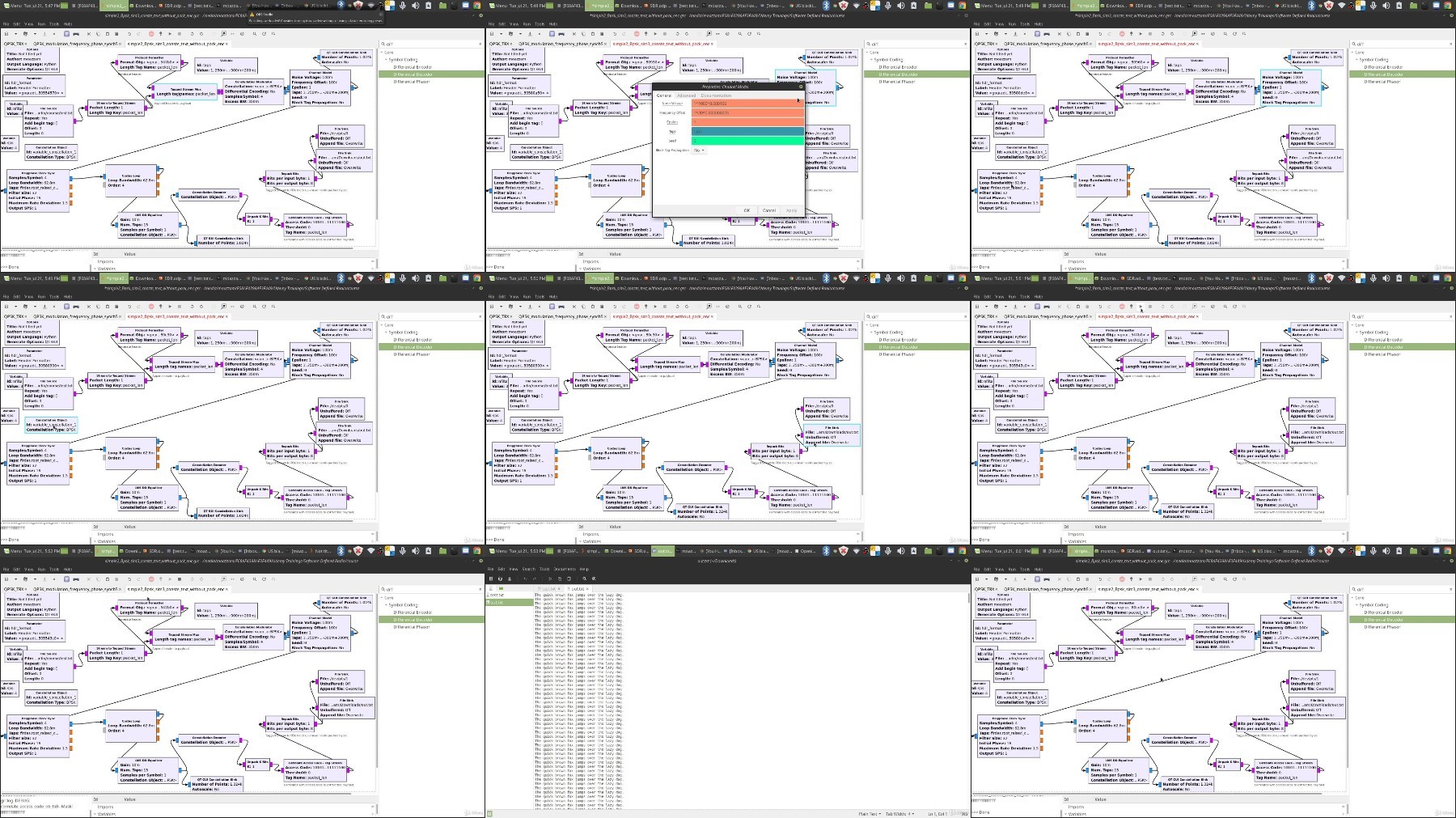1456x818 pixels.
Task: Open the Tab Width dropdown in the editor status bar
Action: [x=899, y=814]
